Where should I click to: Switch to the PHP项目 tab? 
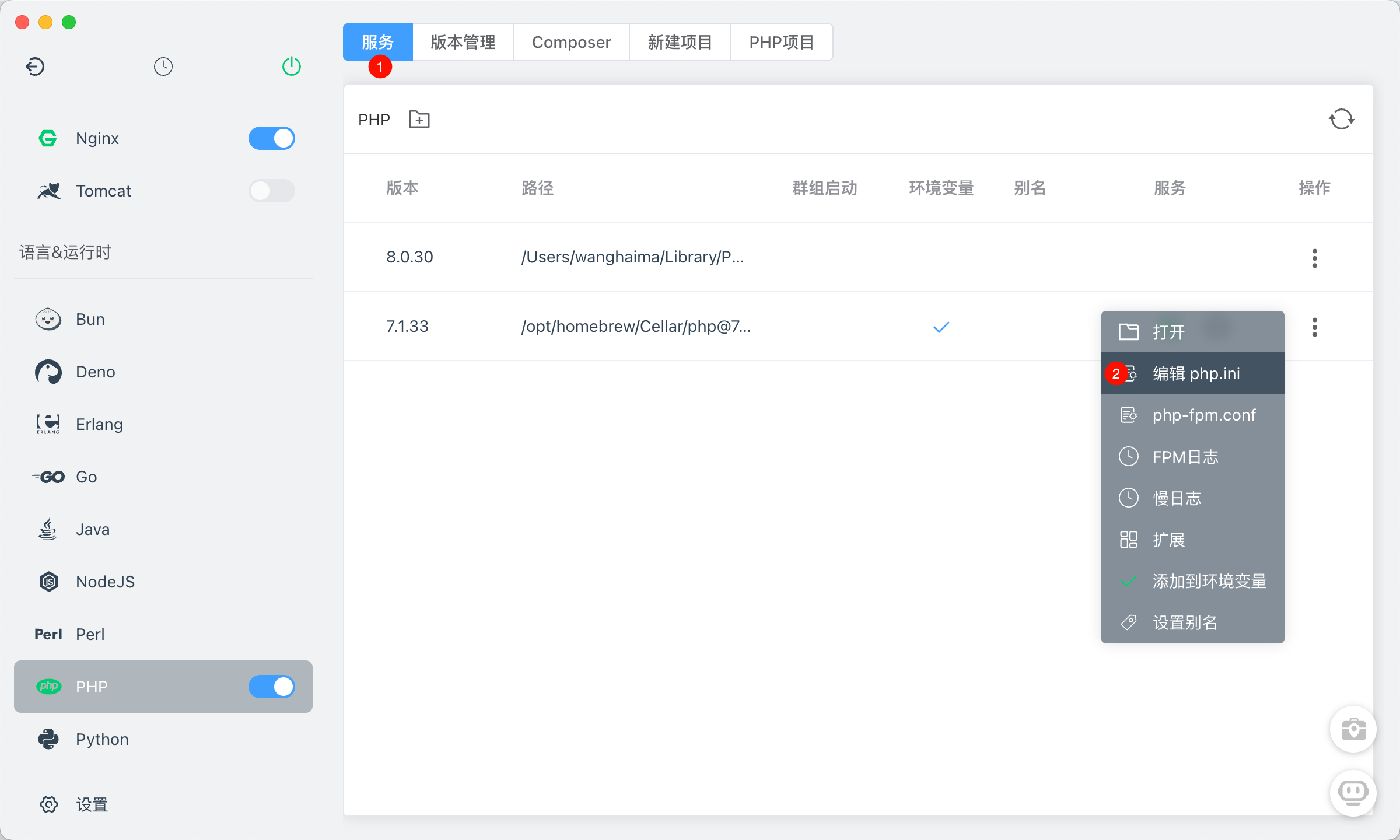tap(782, 42)
